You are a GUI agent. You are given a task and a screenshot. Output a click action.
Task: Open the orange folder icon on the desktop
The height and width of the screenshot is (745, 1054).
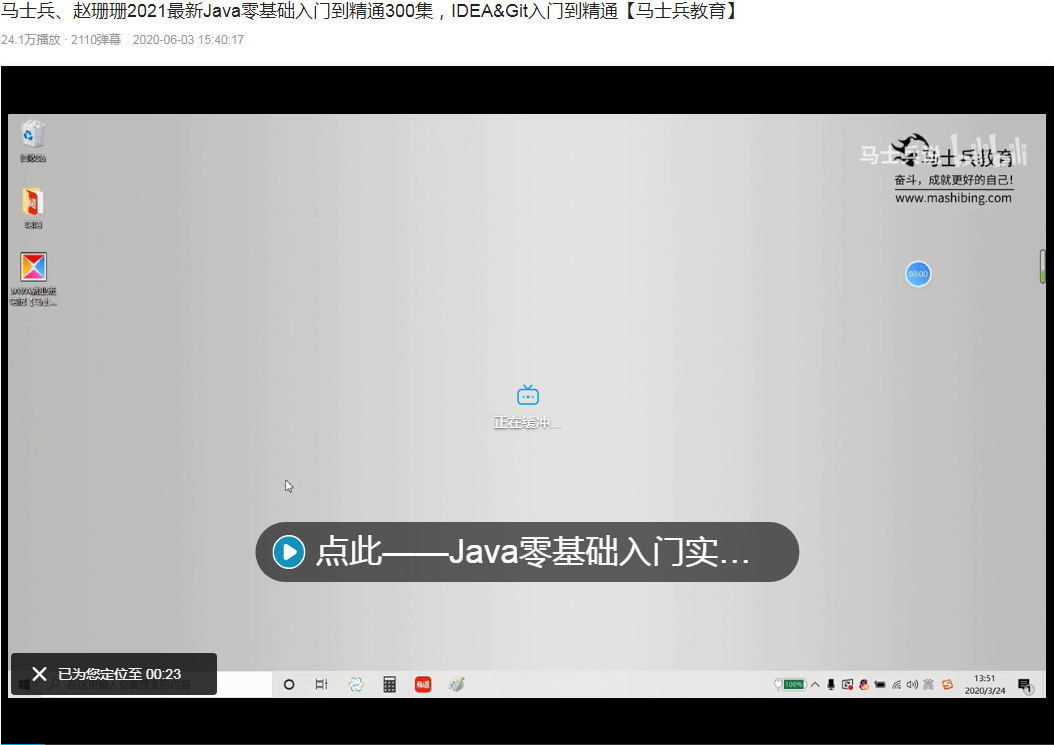pyautogui.click(x=33, y=208)
